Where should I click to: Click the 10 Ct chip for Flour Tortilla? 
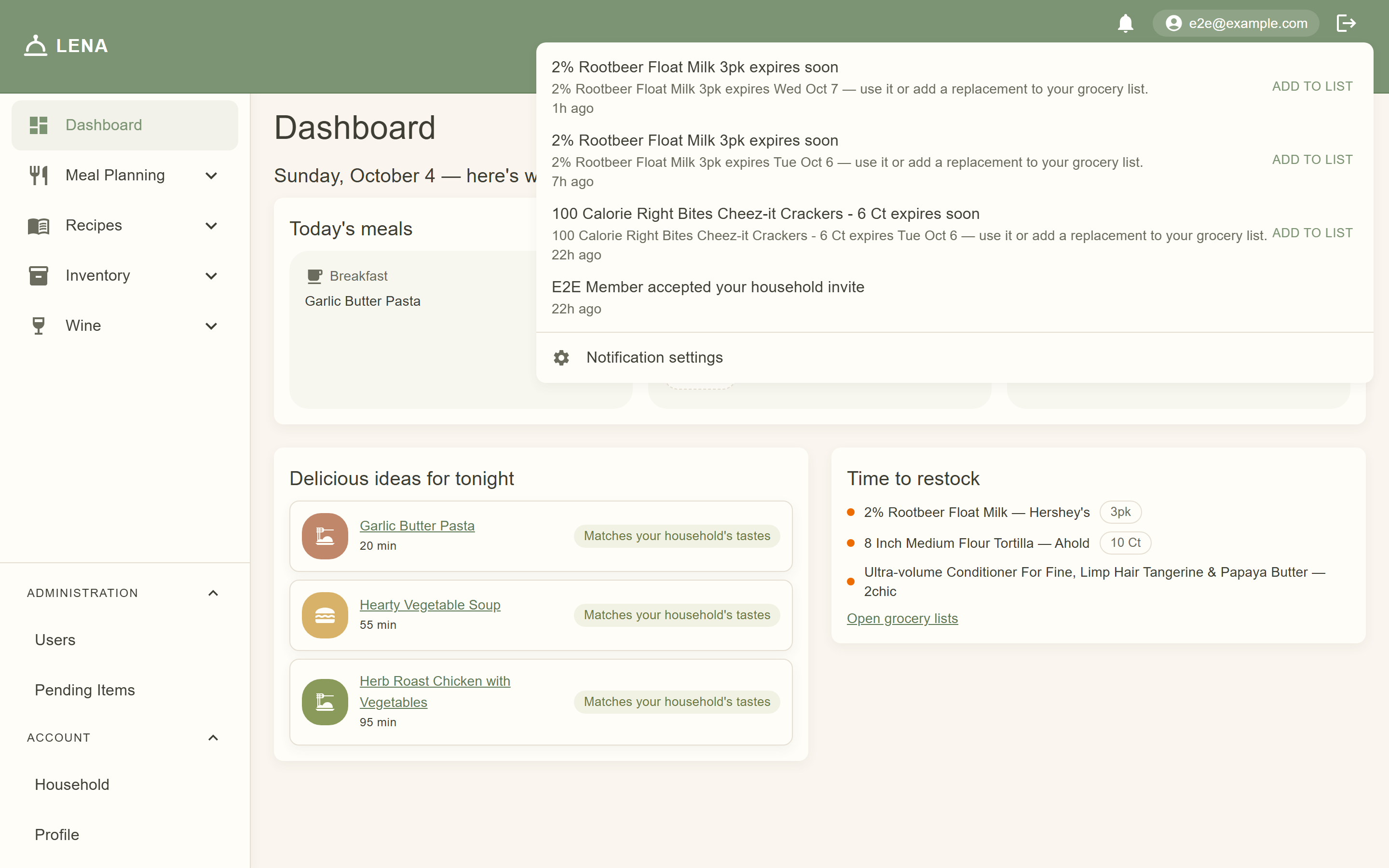(x=1125, y=543)
